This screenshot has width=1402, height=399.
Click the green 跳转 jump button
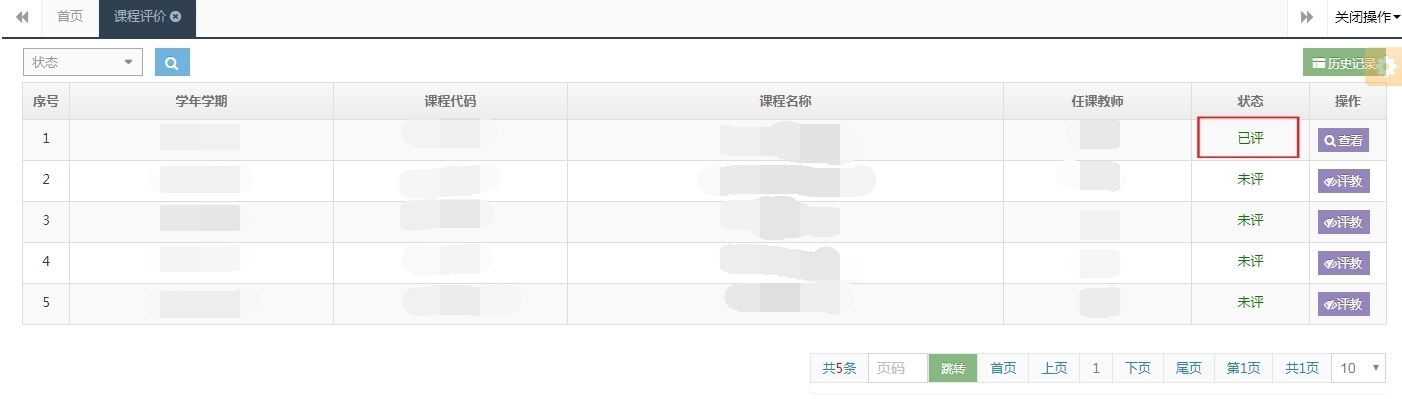pyautogui.click(x=953, y=368)
